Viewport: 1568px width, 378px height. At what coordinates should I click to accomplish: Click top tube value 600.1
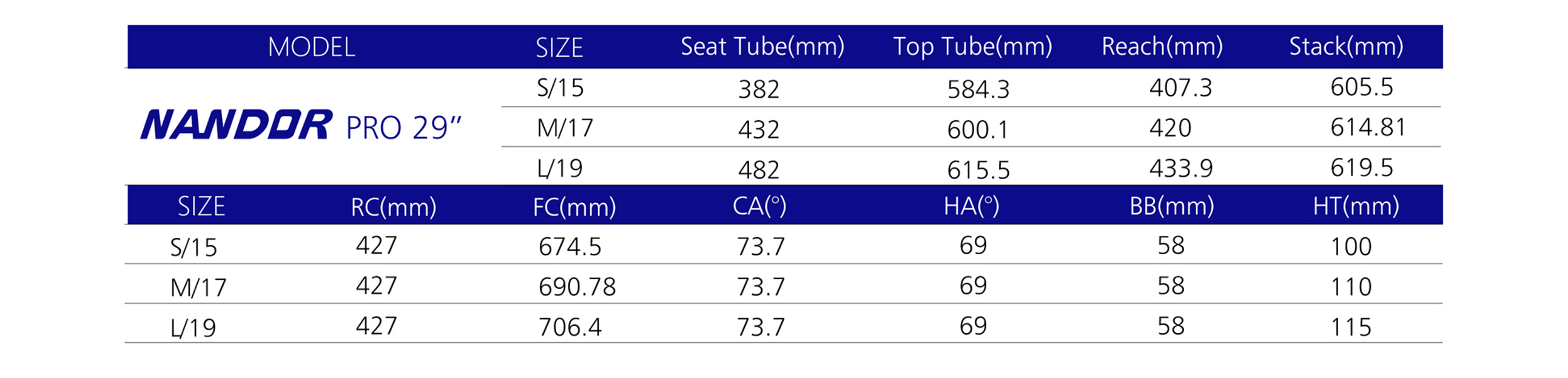(x=978, y=130)
